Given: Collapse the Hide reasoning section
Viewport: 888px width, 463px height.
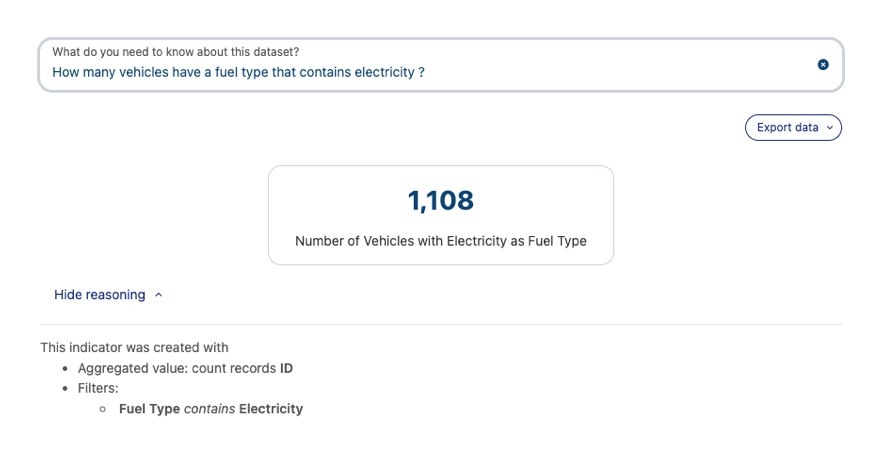Looking at the screenshot, I should coord(100,295).
